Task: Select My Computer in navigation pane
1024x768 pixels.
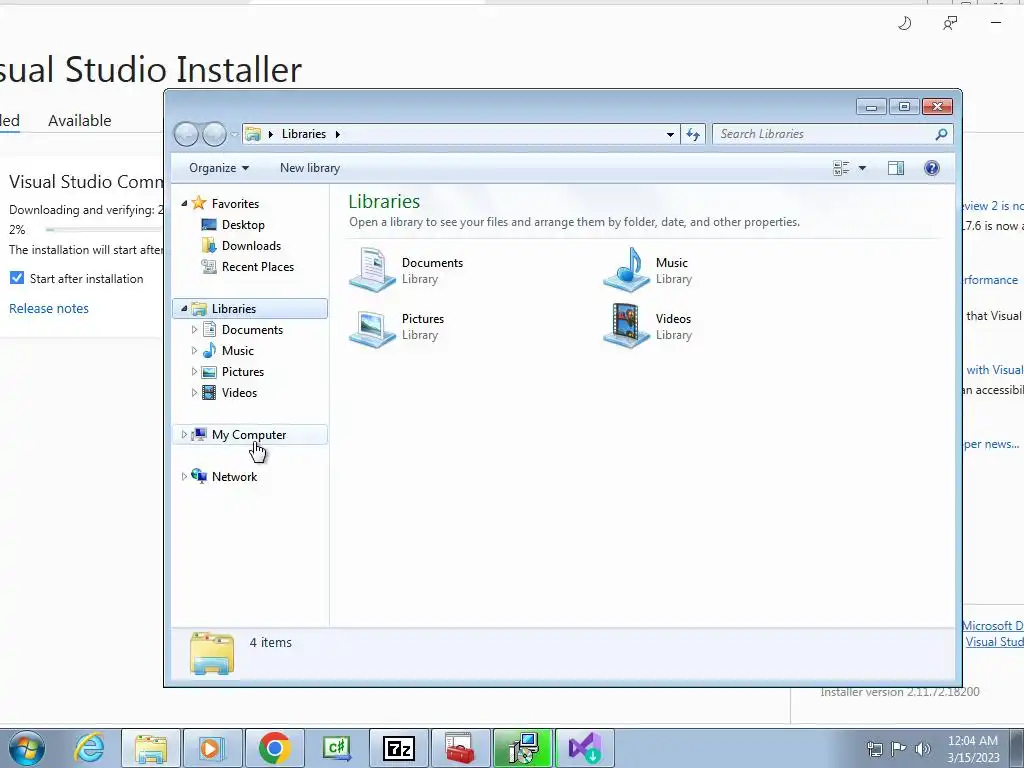Action: coord(249,435)
